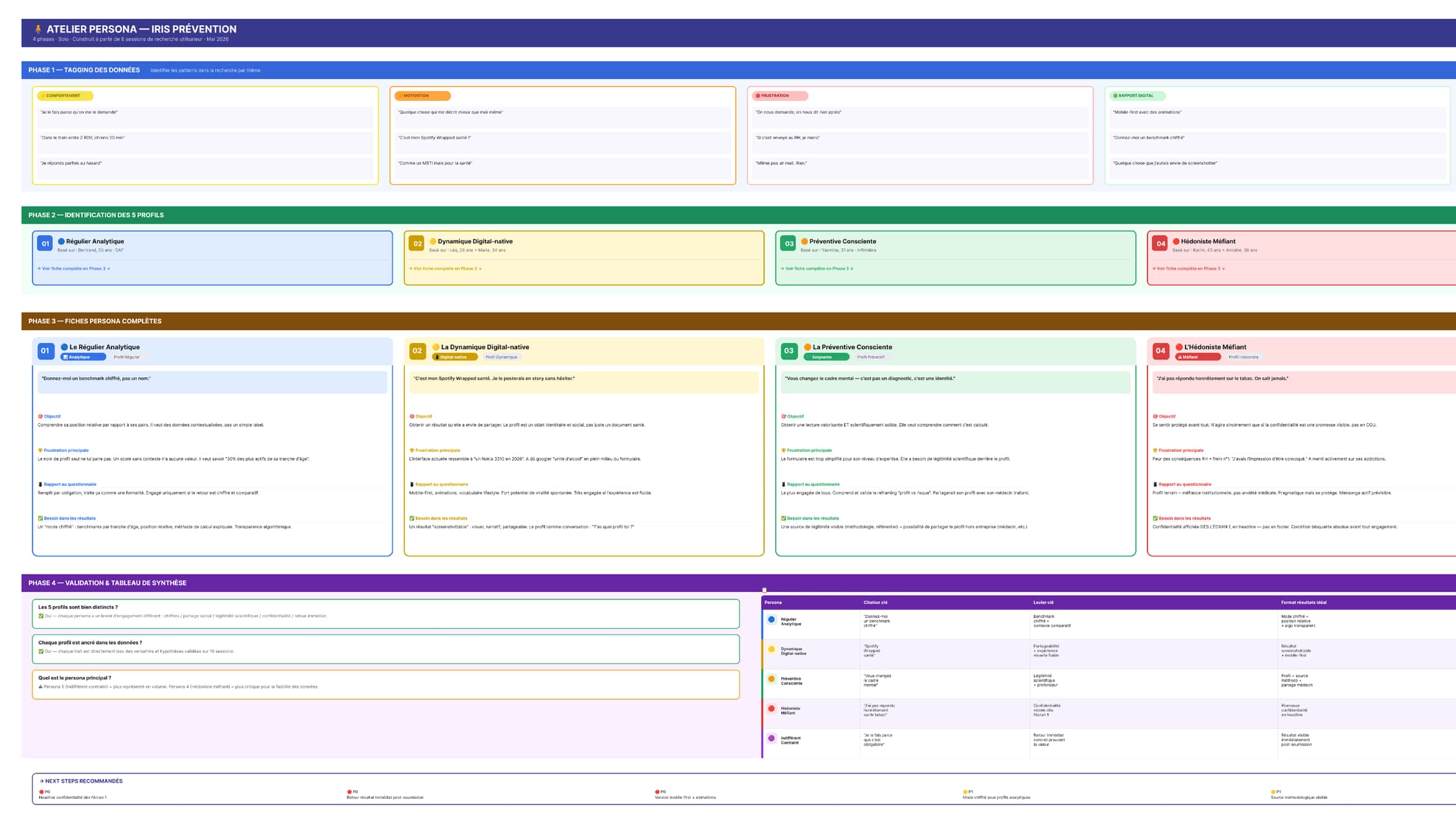Image resolution: width=1456 pixels, height=819 pixels.
Task: Select the 03 badge in Phase 2 Préventive Consciente card
Action: coord(788,243)
